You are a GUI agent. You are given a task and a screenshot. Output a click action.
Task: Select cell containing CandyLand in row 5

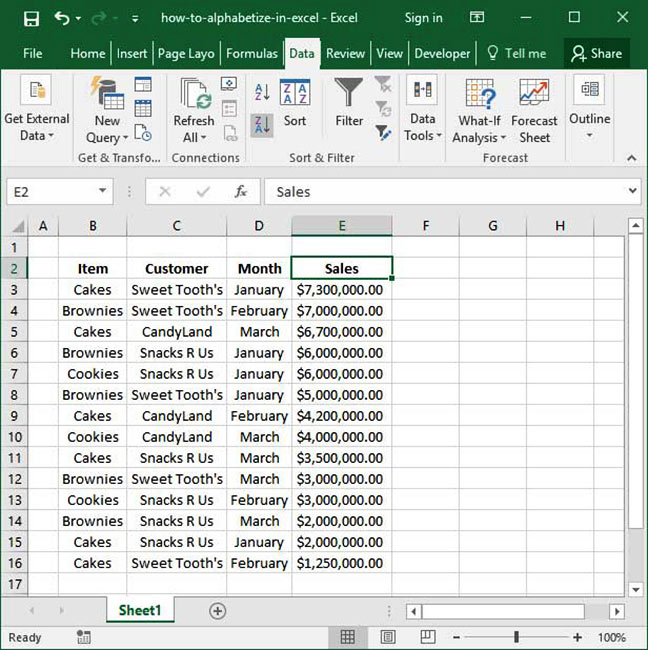tap(176, 331)
